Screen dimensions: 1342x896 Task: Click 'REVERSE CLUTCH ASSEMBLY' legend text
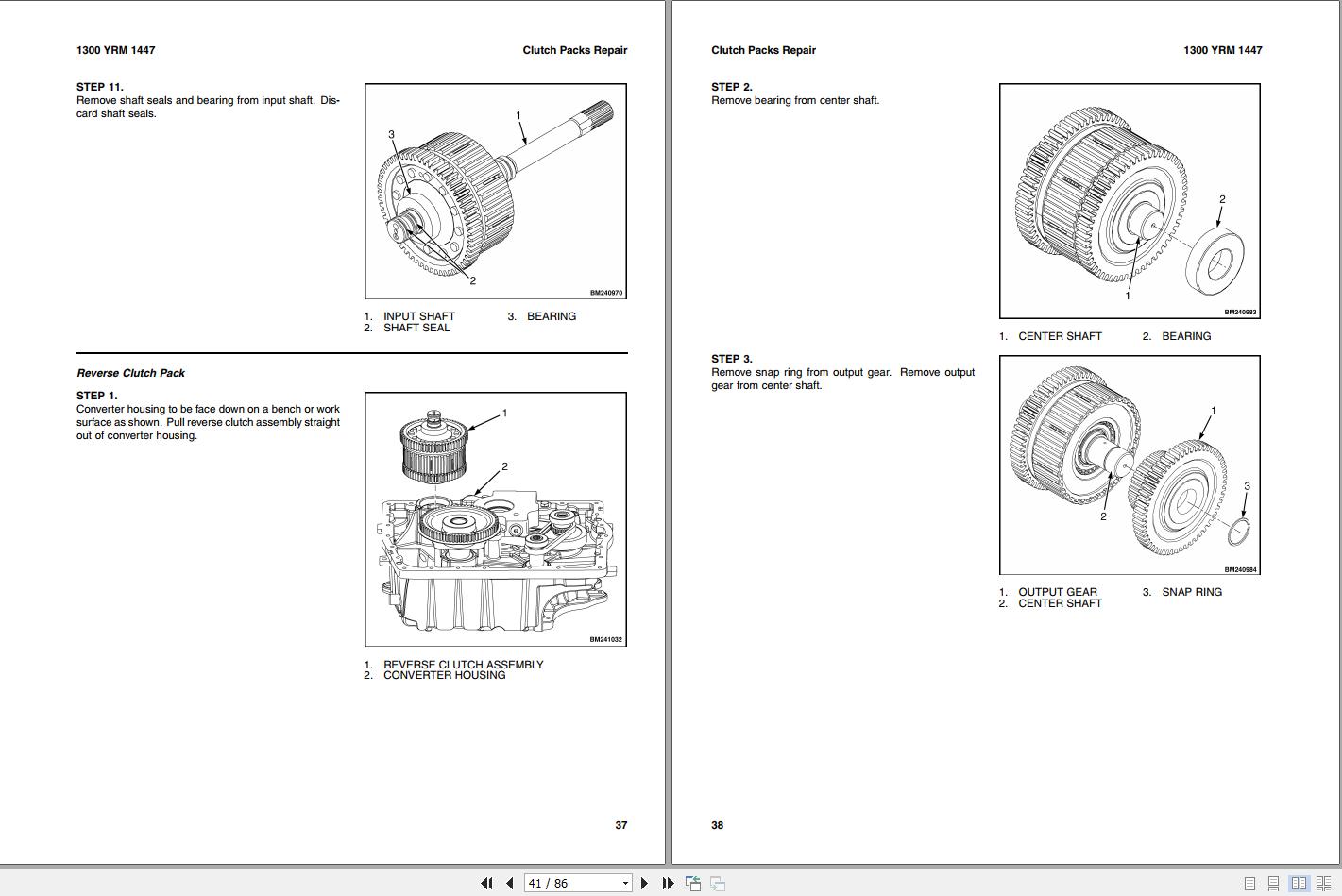(x=464, y=665)
